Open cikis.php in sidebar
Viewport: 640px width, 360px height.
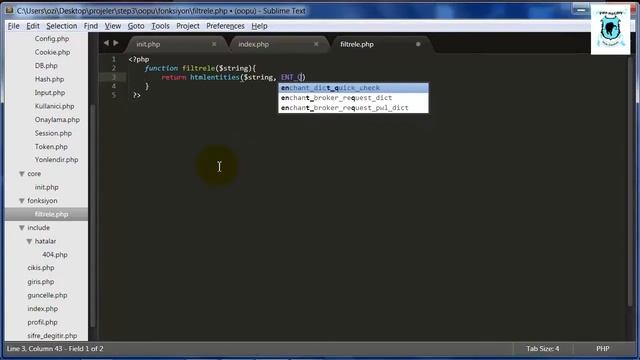(41, 268)
